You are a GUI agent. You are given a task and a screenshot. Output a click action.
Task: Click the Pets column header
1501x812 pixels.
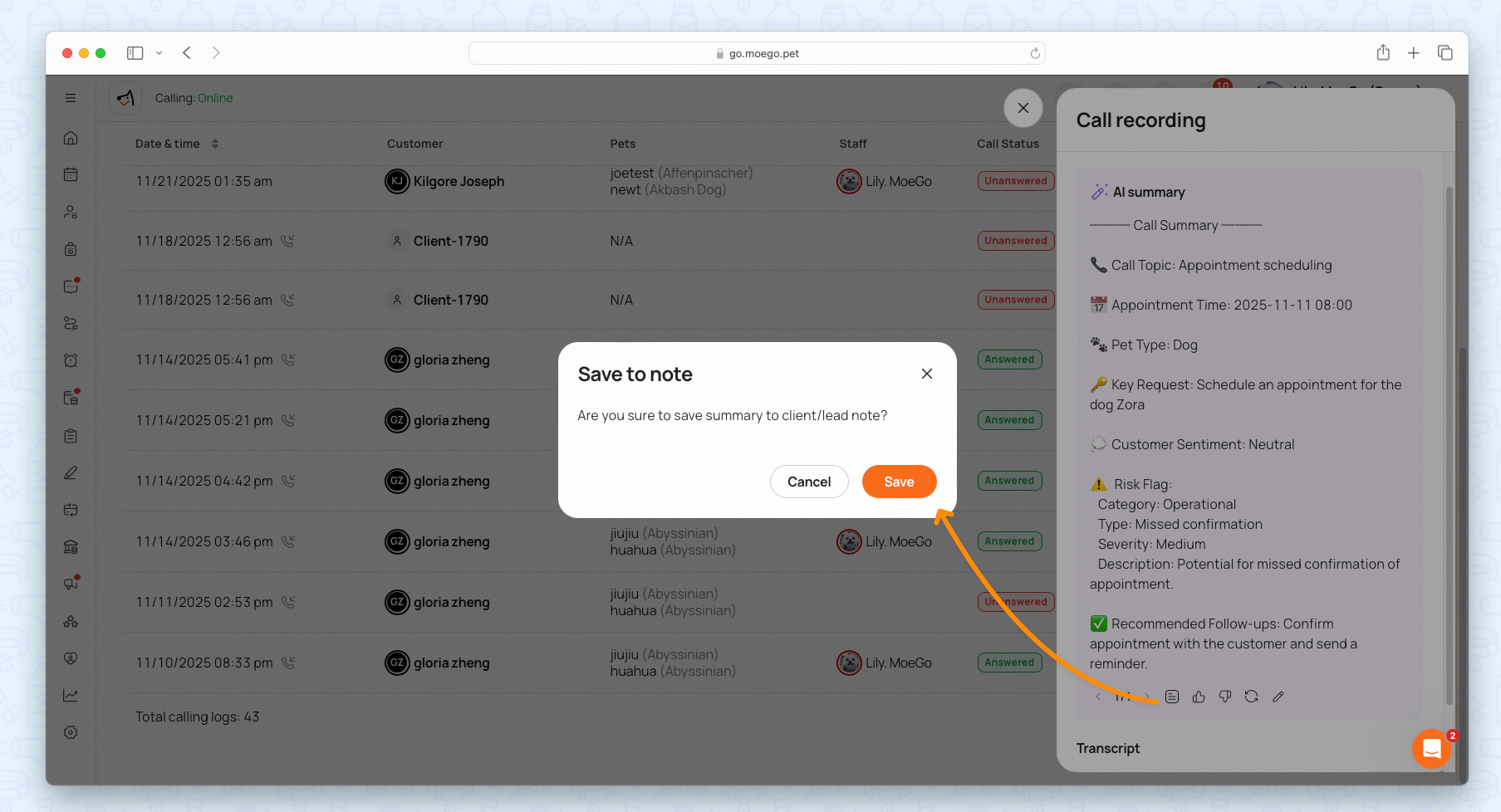622,144
